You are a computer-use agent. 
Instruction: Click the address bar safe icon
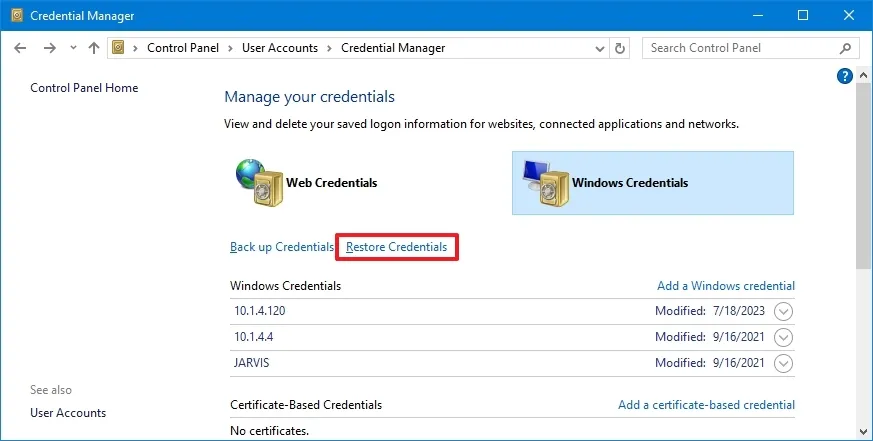point(118,48)
